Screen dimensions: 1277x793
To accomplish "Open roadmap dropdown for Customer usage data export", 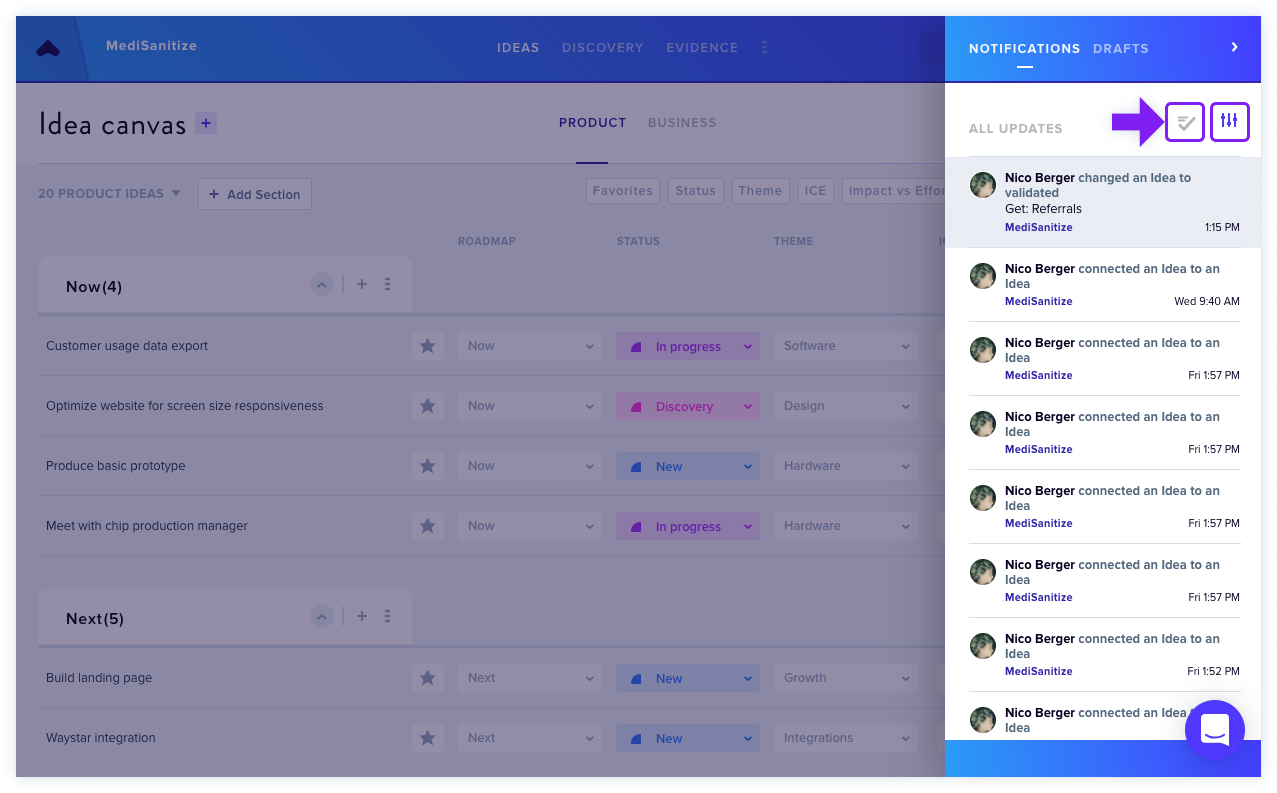I will click(530, 346).
